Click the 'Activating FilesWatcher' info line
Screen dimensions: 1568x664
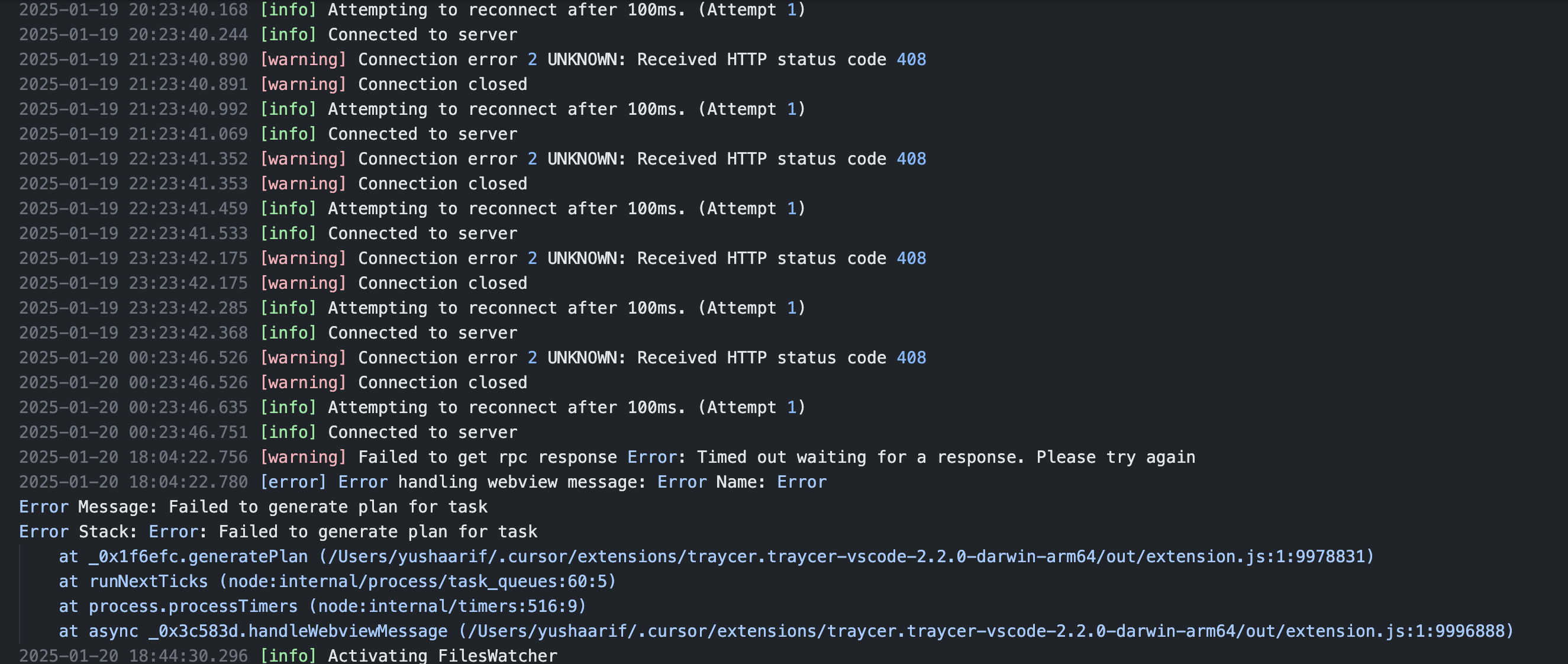(288, 656)
